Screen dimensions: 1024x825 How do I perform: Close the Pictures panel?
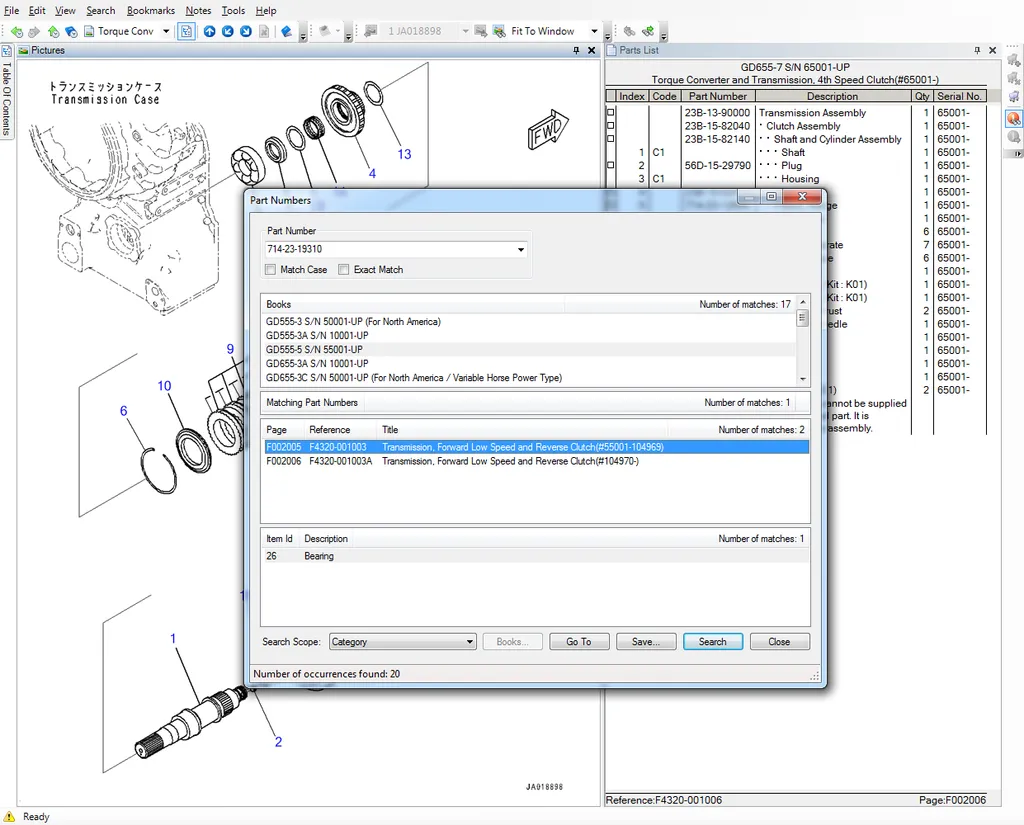point(592,50)
